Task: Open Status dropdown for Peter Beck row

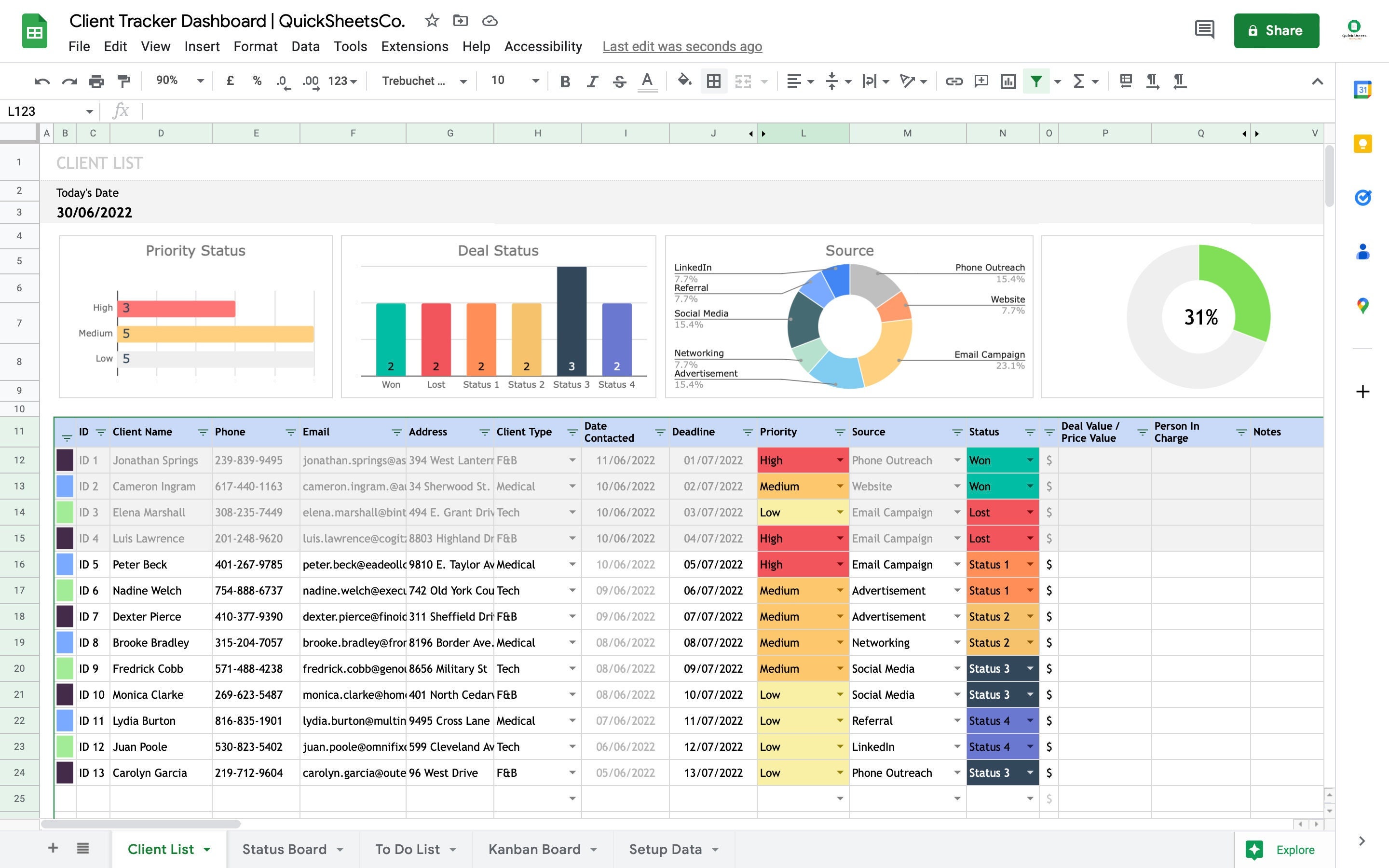Action: [1030, 565]
